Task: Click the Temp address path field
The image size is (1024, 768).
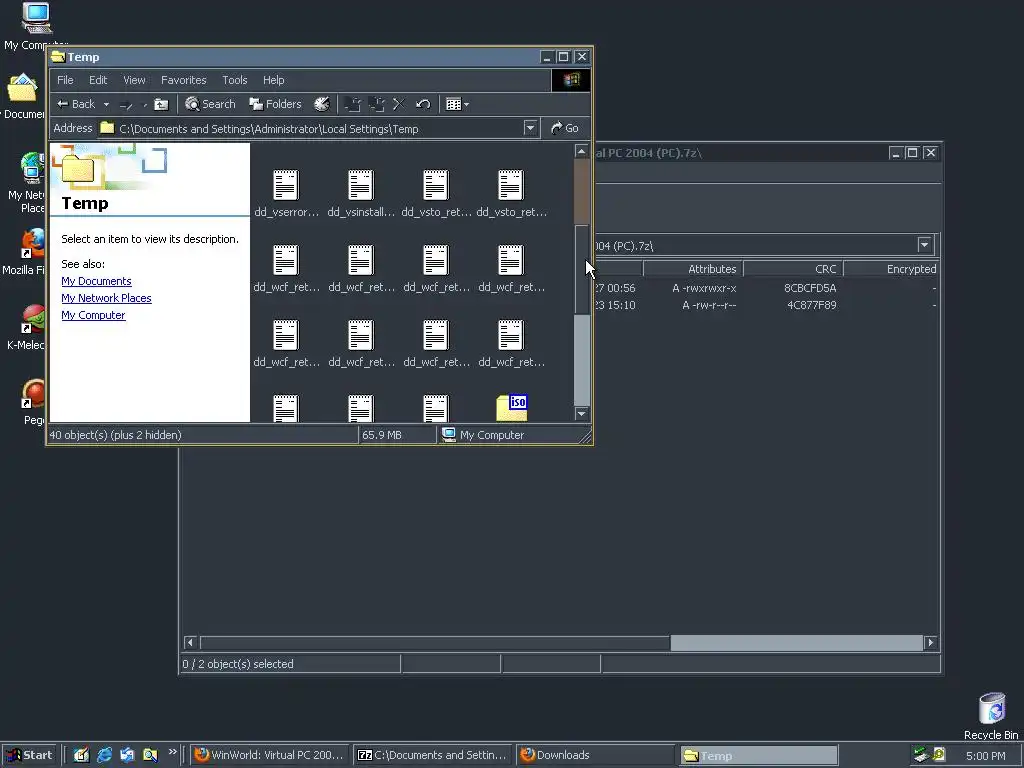Action: click(x=311, y=129)
